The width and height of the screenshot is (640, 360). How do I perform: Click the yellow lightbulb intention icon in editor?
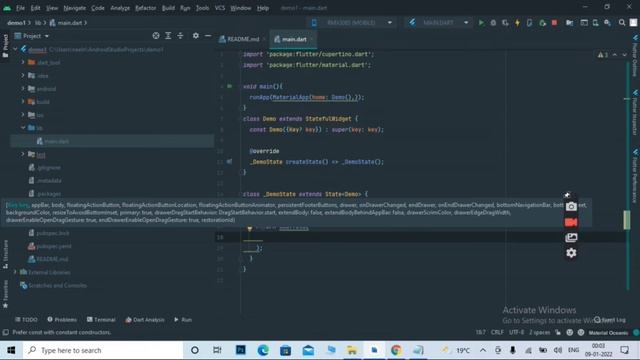tap(249, 229)
